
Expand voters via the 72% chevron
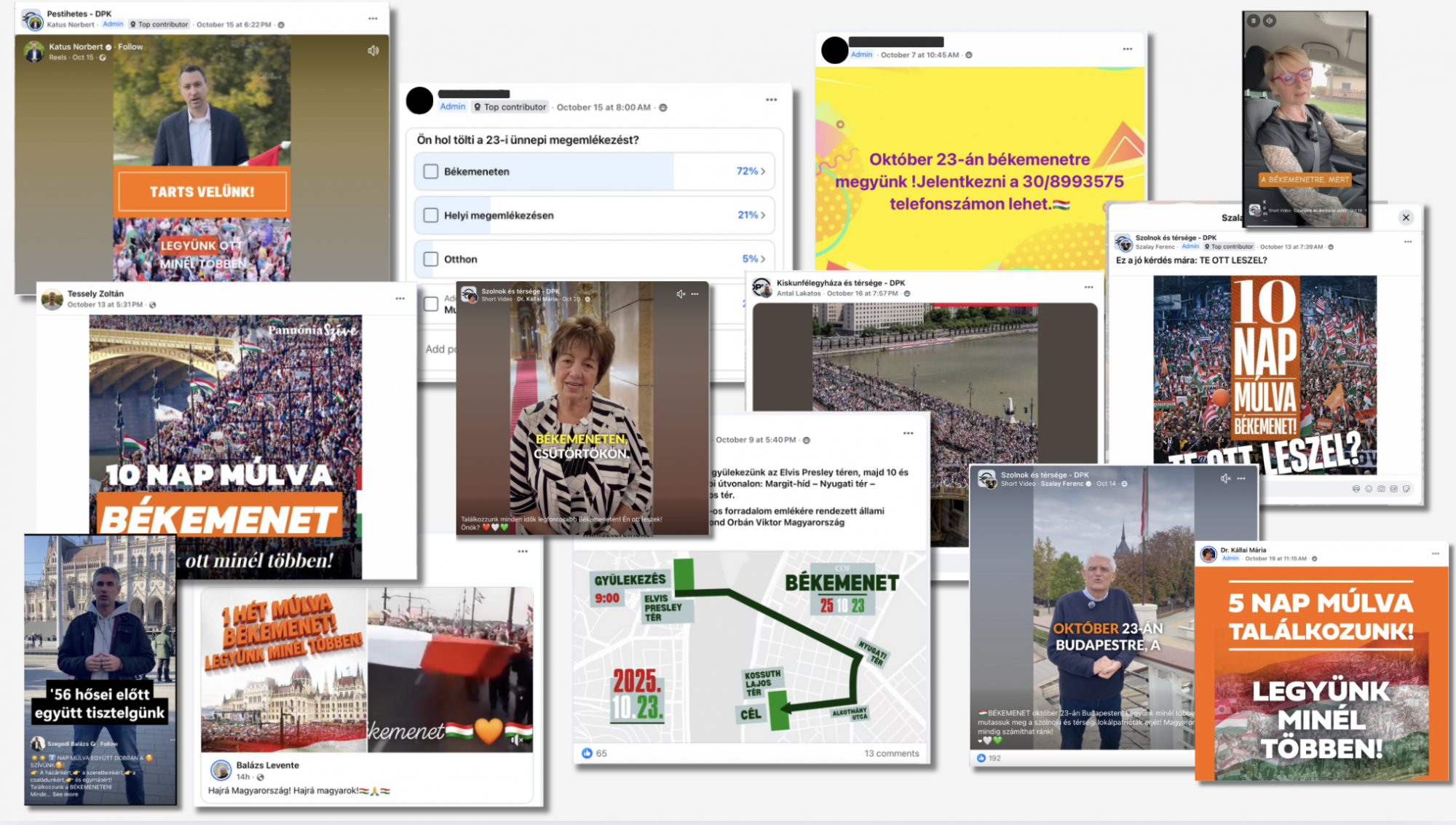[763, 172]
